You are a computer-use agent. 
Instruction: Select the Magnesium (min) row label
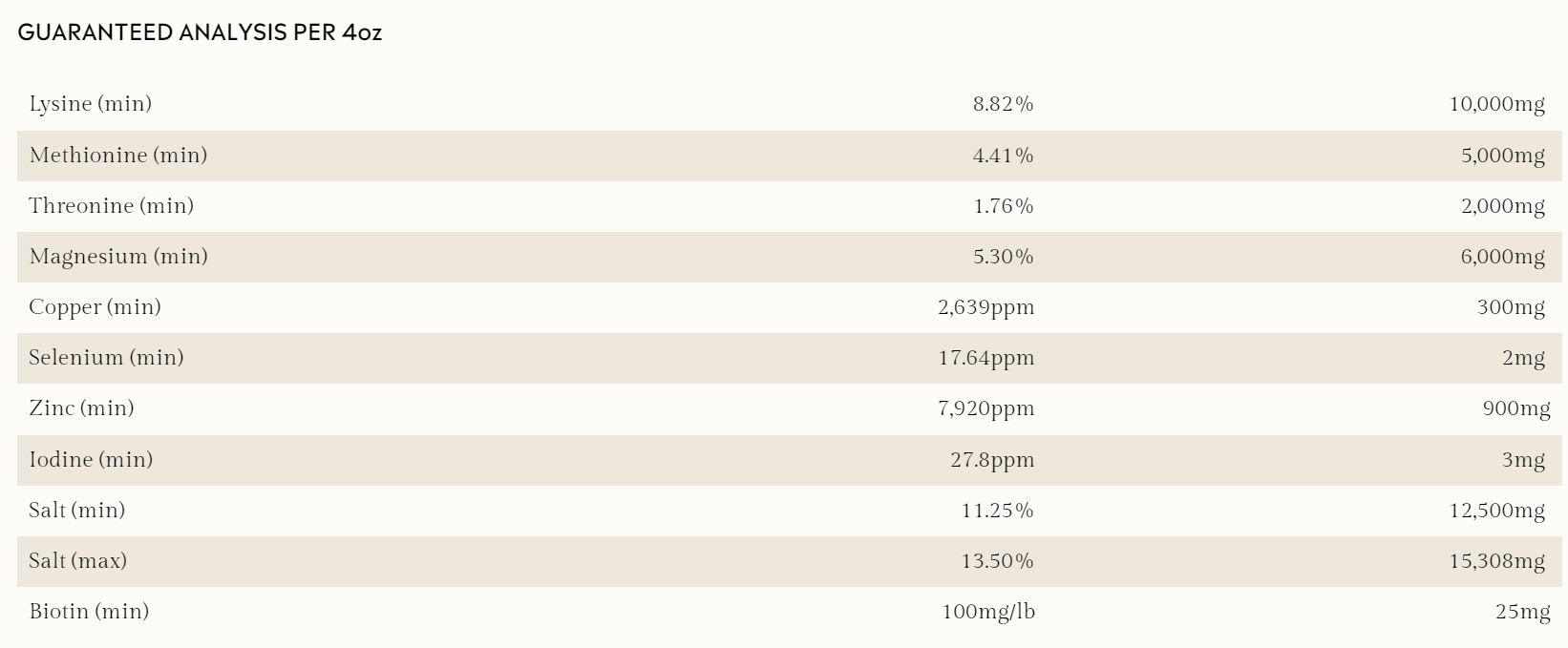click(x=118, y=257)
